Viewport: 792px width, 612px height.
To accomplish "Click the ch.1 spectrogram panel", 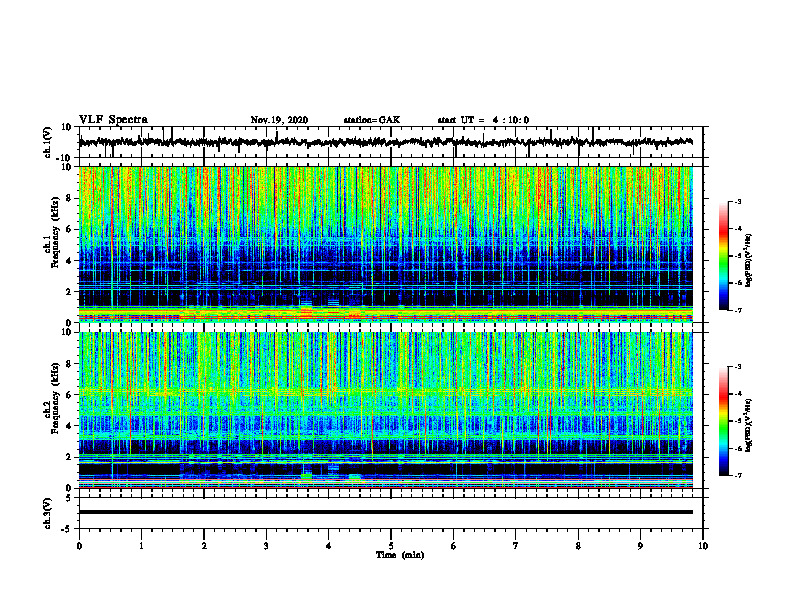I will click(385, 244).
